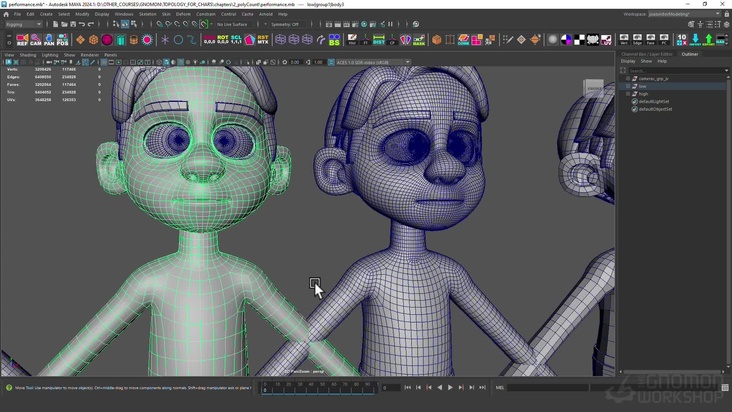Click the REF shelf icon
Screen dimensions: 732x412
[22, 40]
